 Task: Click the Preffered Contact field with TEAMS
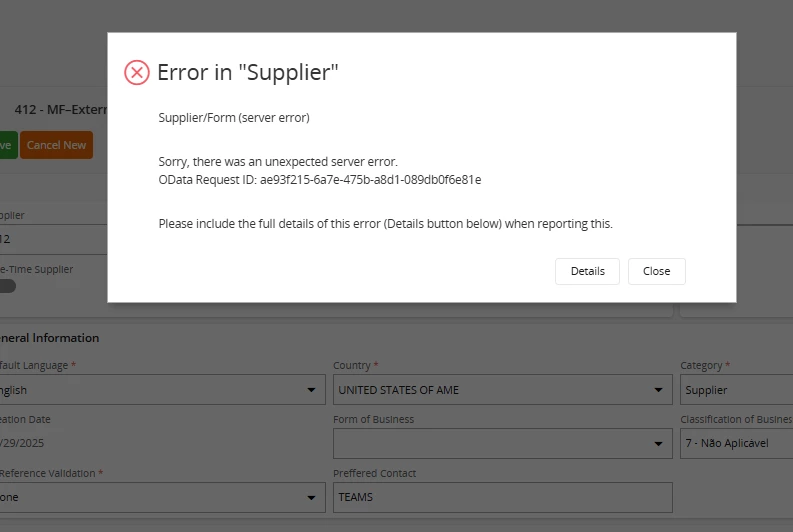[503, 498]
